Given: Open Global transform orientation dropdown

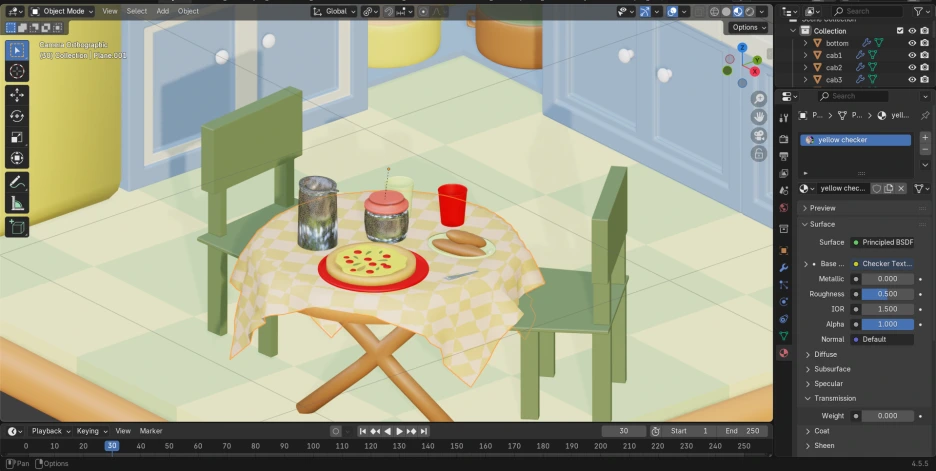Looking at the screenshot, I should pos(334,11).
